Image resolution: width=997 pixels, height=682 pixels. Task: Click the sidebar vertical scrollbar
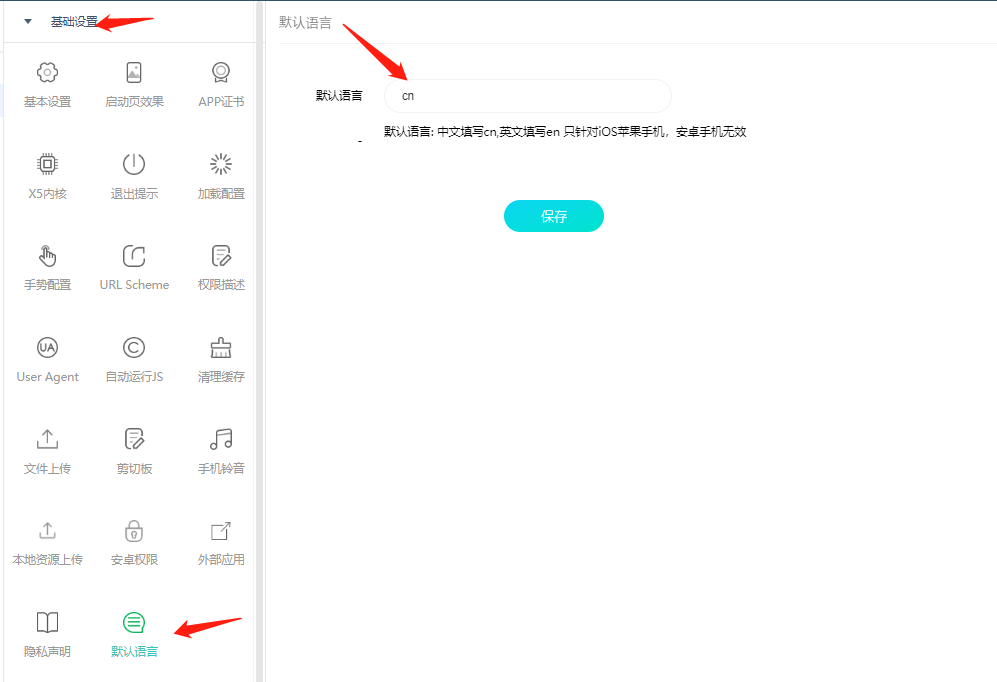259,341
